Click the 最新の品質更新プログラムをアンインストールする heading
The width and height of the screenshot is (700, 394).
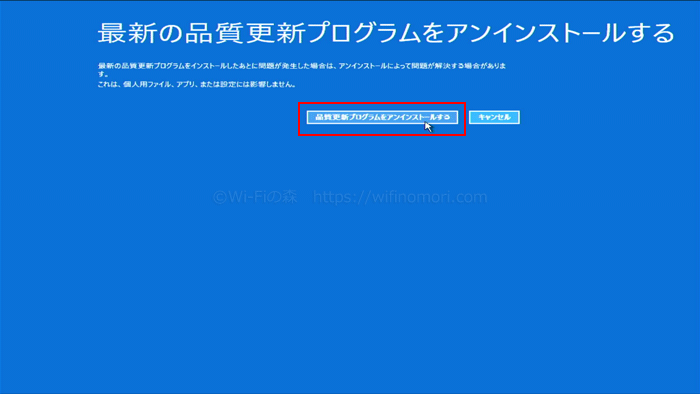pos(386,33)
